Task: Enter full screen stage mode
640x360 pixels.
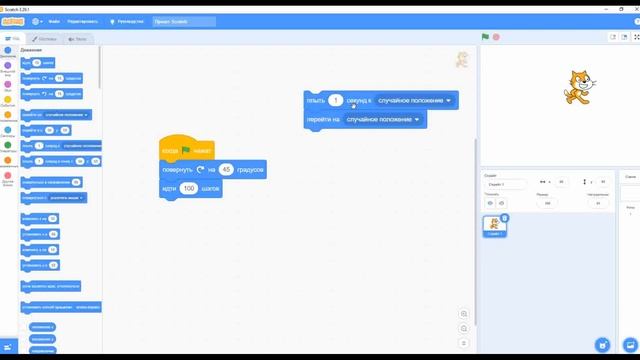Action: pyautogui.click(x=636, y=37)
